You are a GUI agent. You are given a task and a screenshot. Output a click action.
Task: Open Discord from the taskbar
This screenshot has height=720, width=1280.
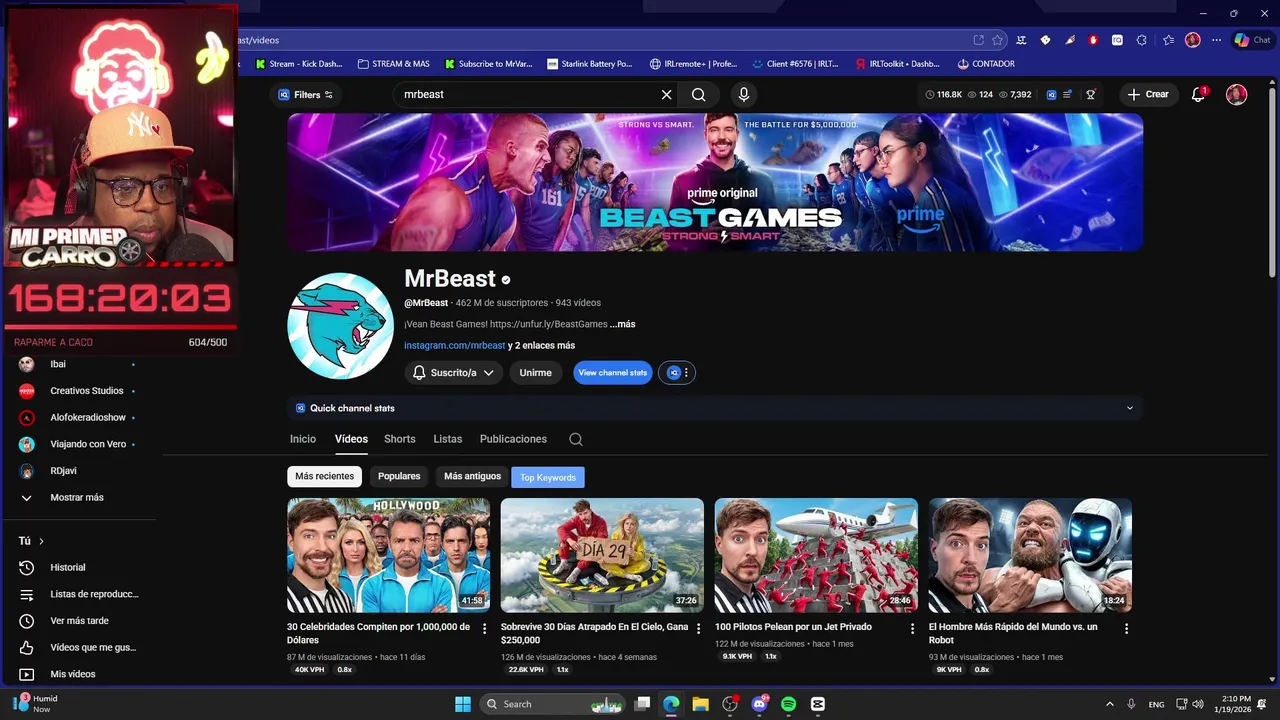point(759,704)
